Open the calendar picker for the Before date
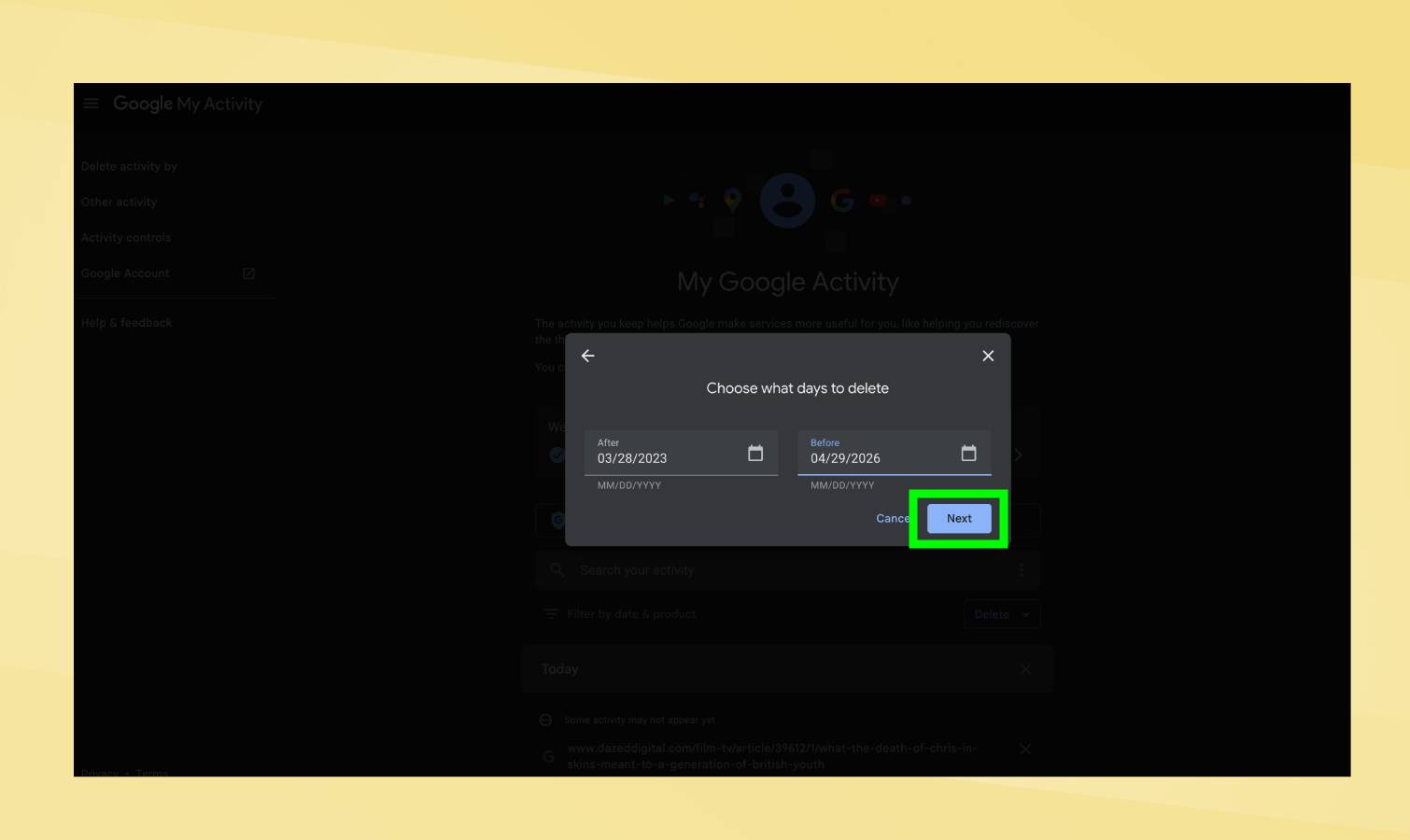Screen dimensions: 1410x840 [x=968, y=453]
